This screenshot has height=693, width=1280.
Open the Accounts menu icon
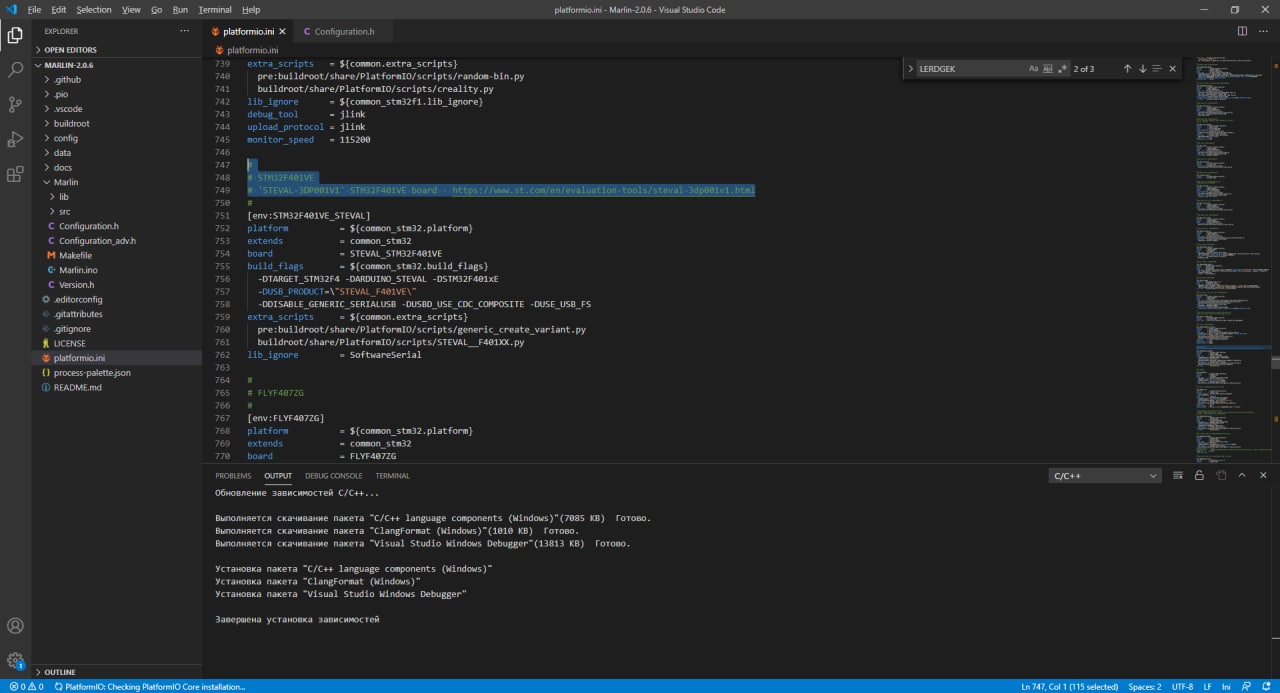[15, 626]
